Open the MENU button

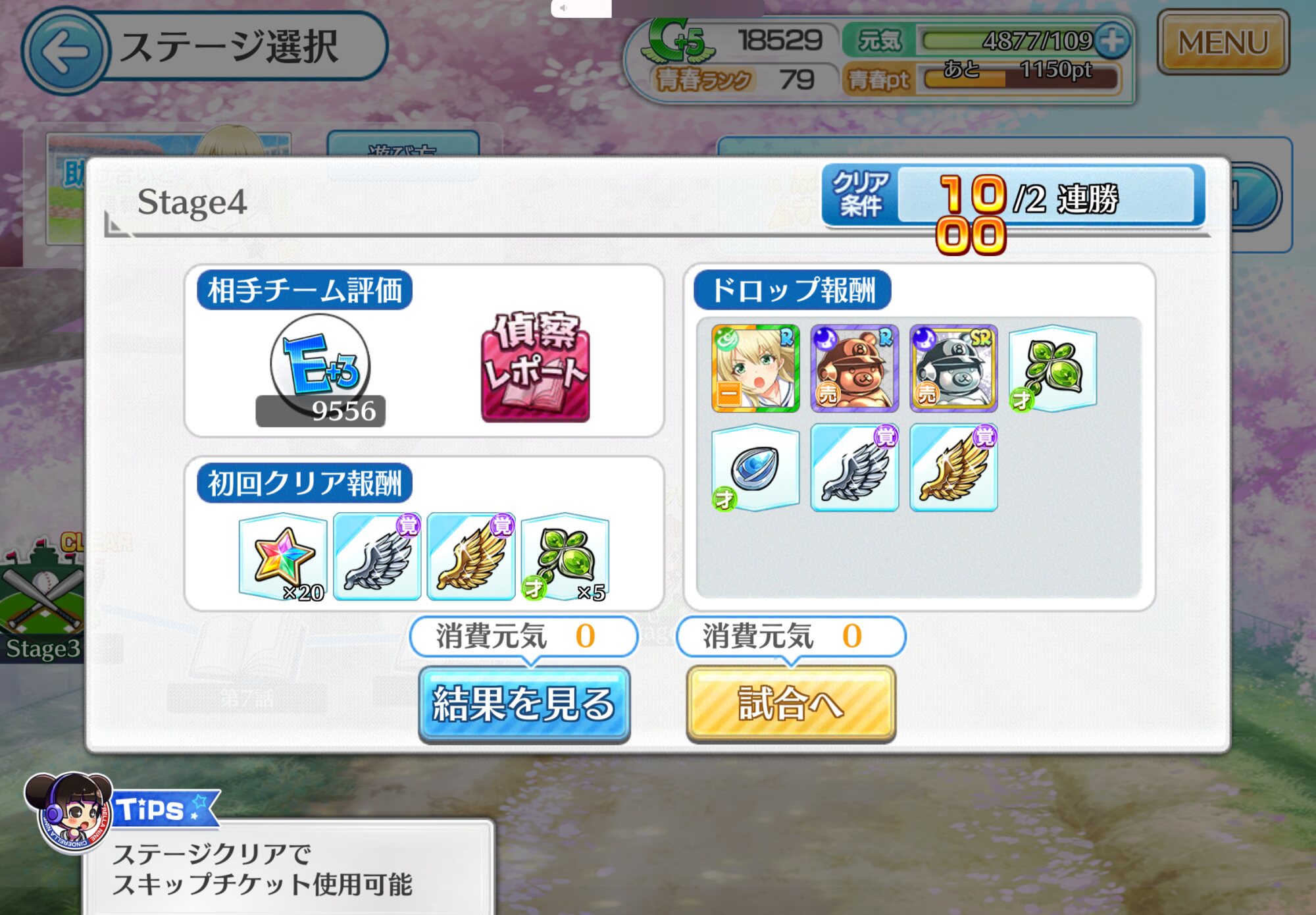click(x=1223, y=42)
